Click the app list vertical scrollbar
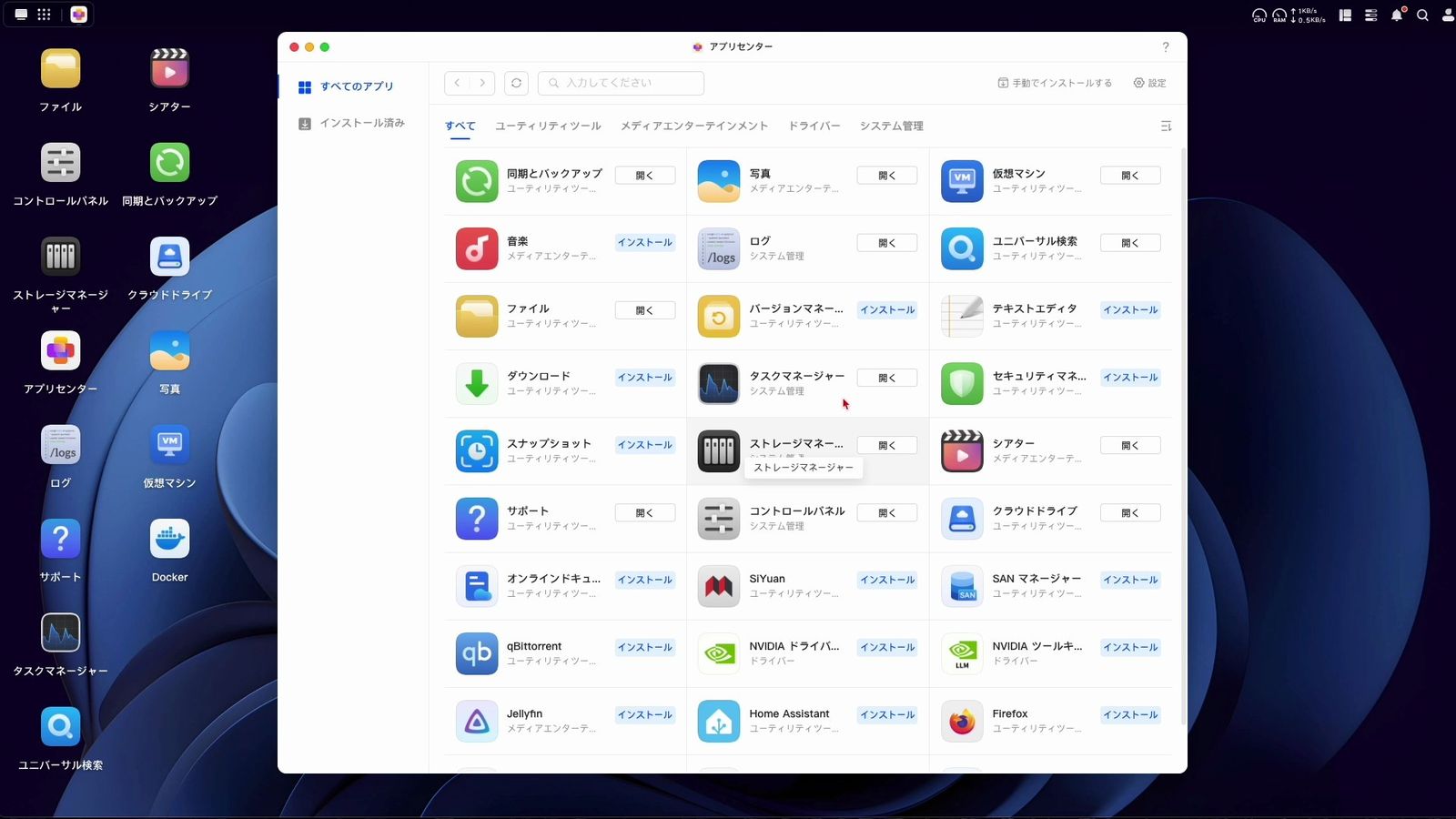 [x=1183, y=437]
